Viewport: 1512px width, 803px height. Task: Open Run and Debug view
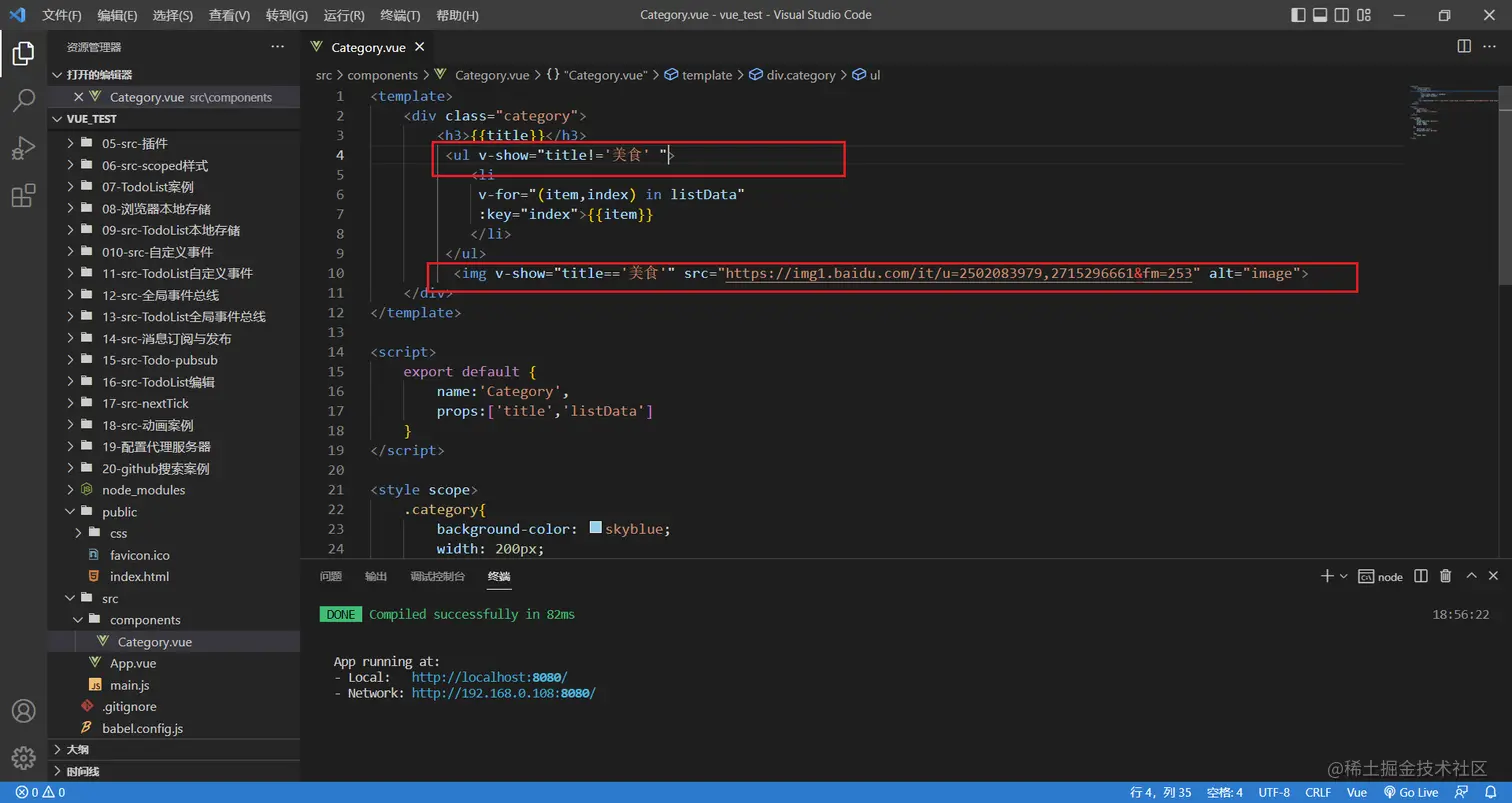pyautogui.click(x=23, y=149)
